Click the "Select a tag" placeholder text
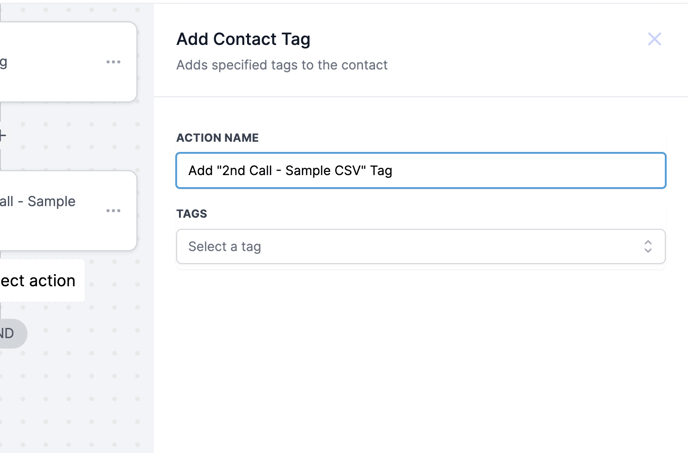This screenshot has width=688, height=453. (225, 247)
